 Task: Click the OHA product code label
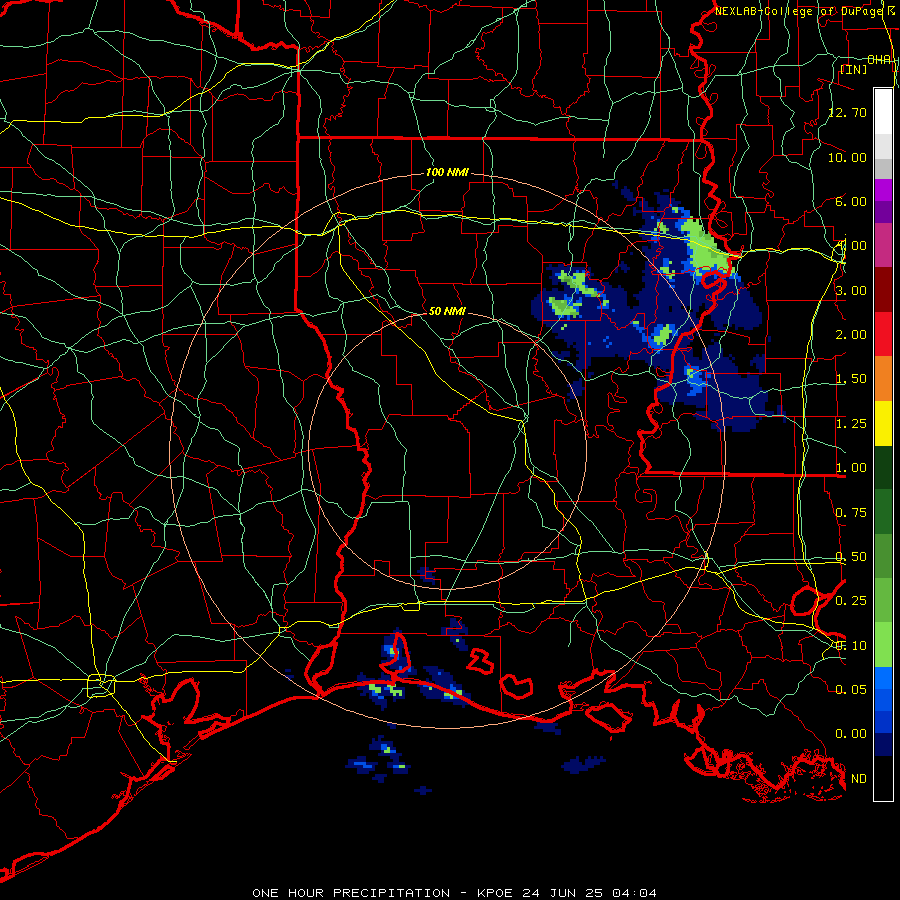point(879,60)
